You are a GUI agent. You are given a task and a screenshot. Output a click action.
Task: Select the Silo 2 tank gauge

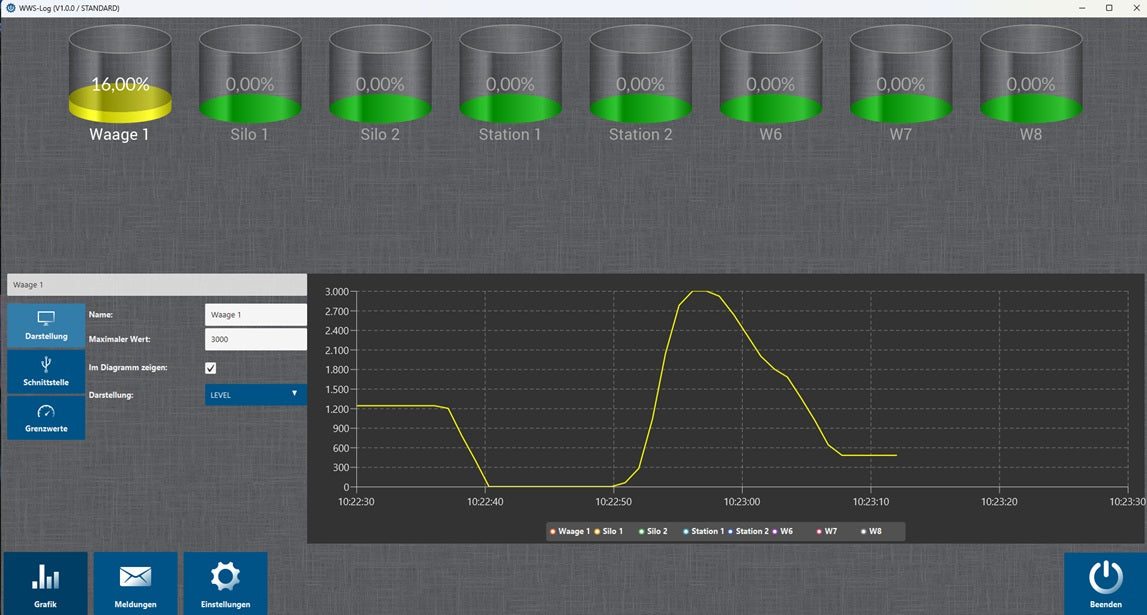click(x=380, y=75)
